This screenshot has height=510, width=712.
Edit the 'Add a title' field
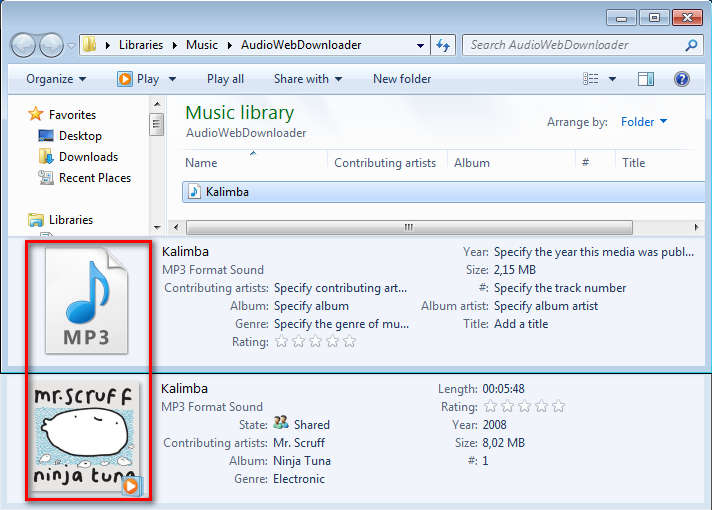click(521, 324)
